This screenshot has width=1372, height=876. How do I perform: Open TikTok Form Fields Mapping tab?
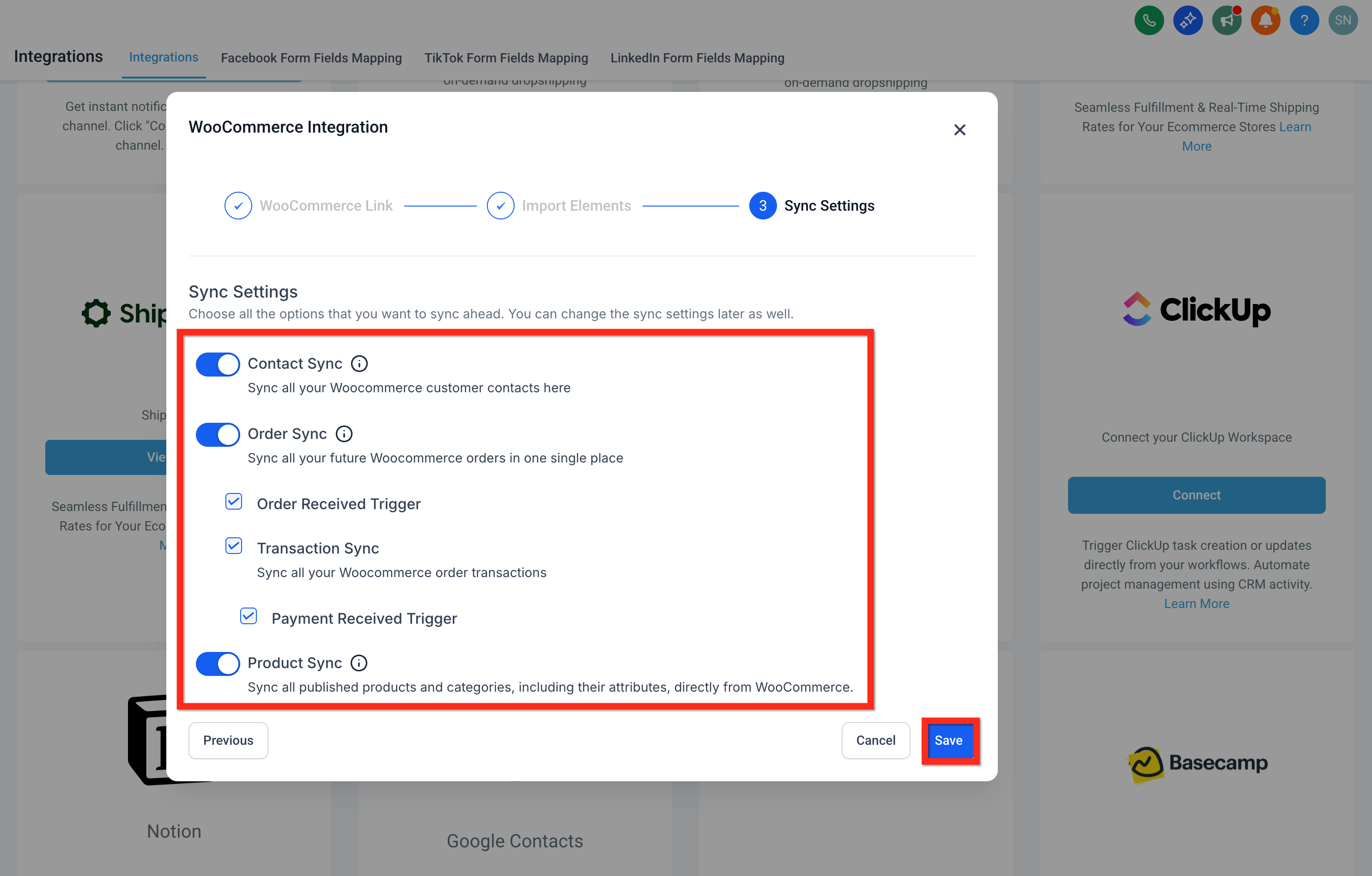point(506,58)
